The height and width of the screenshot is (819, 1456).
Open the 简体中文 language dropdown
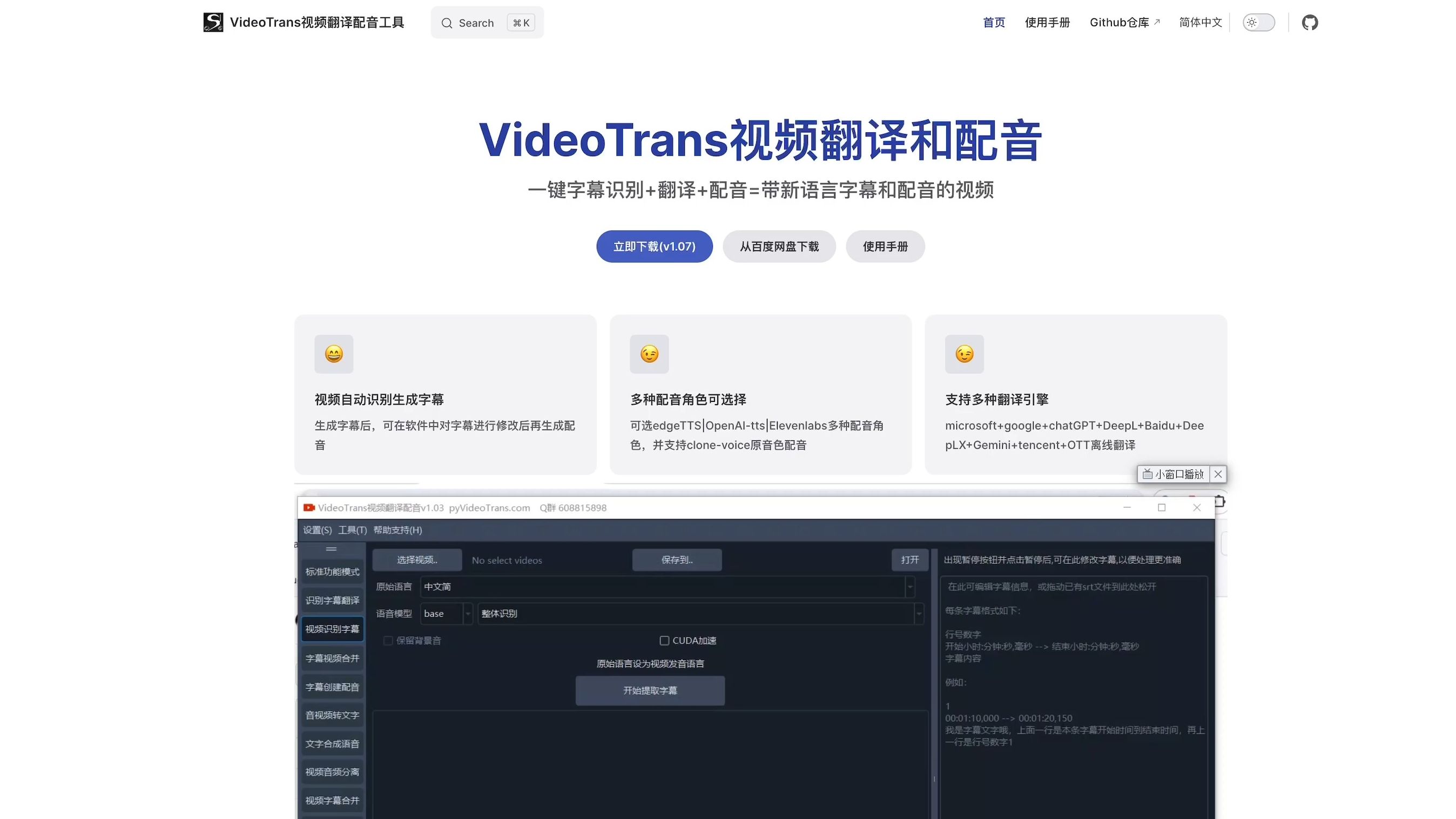coord(1201,23)
